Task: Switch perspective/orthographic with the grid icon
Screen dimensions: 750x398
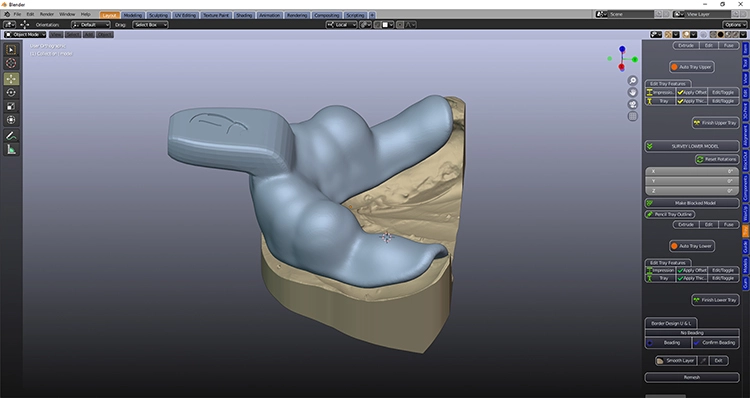Action: coord(632,116)
